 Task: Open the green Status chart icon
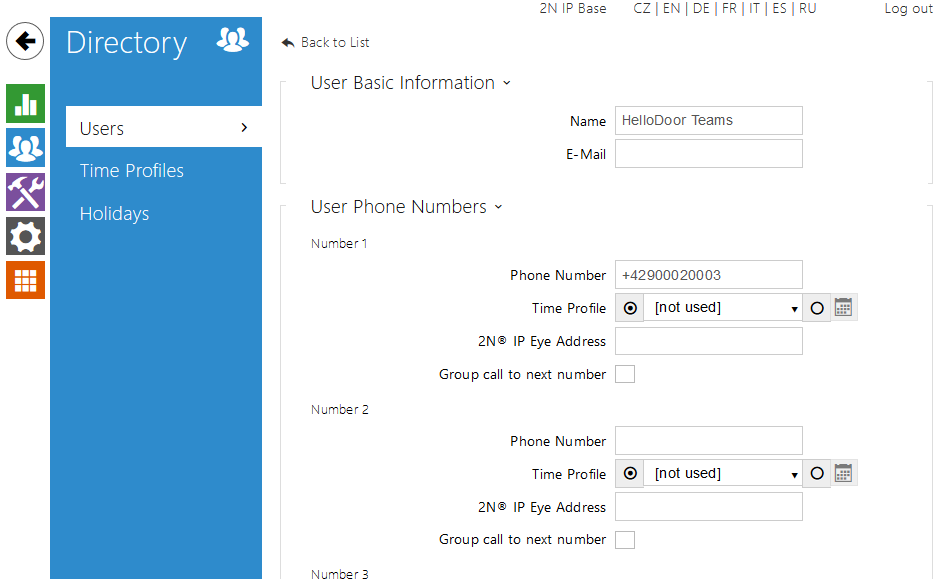click(x=25, y=103)
